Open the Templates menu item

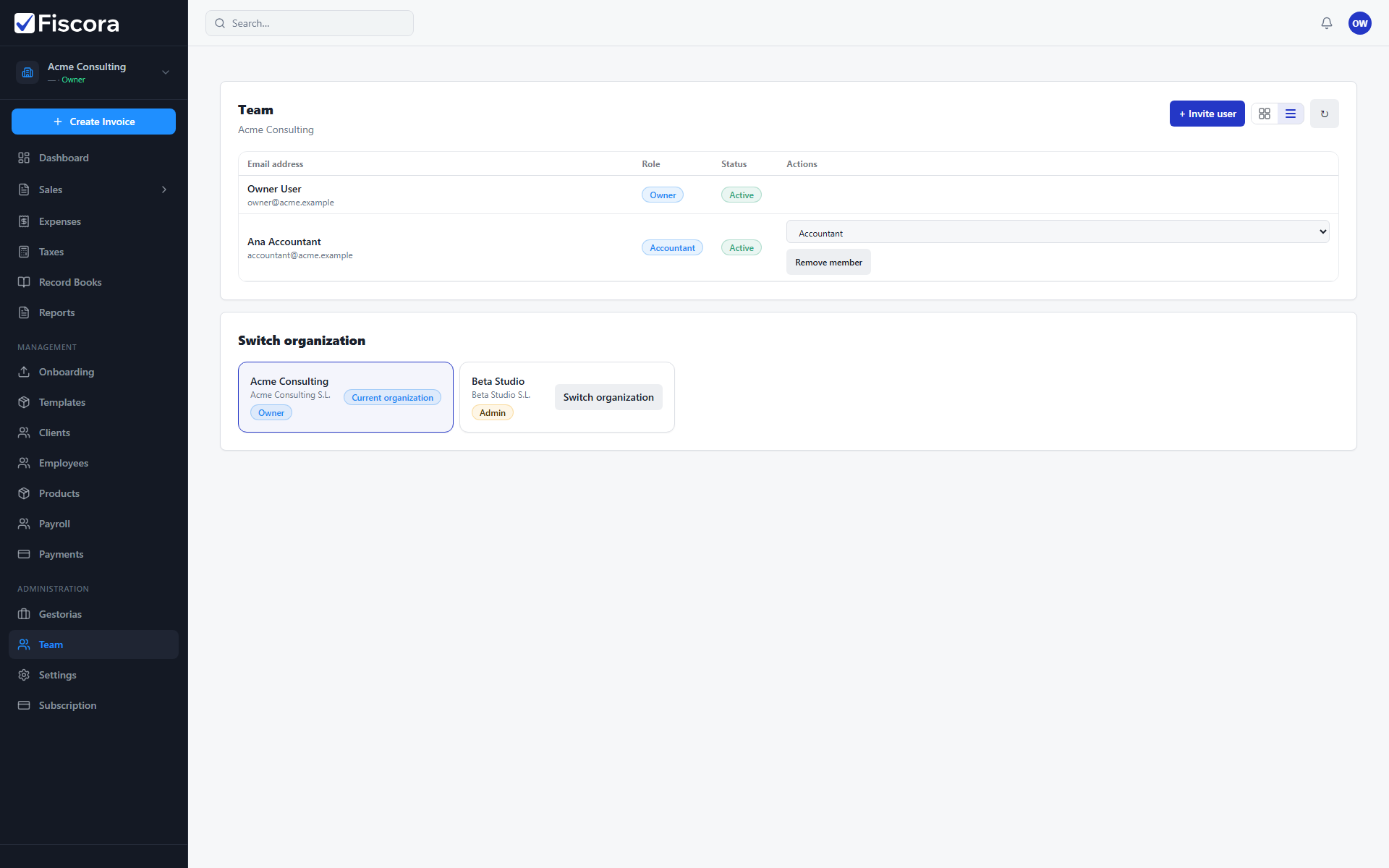point(93,402)
